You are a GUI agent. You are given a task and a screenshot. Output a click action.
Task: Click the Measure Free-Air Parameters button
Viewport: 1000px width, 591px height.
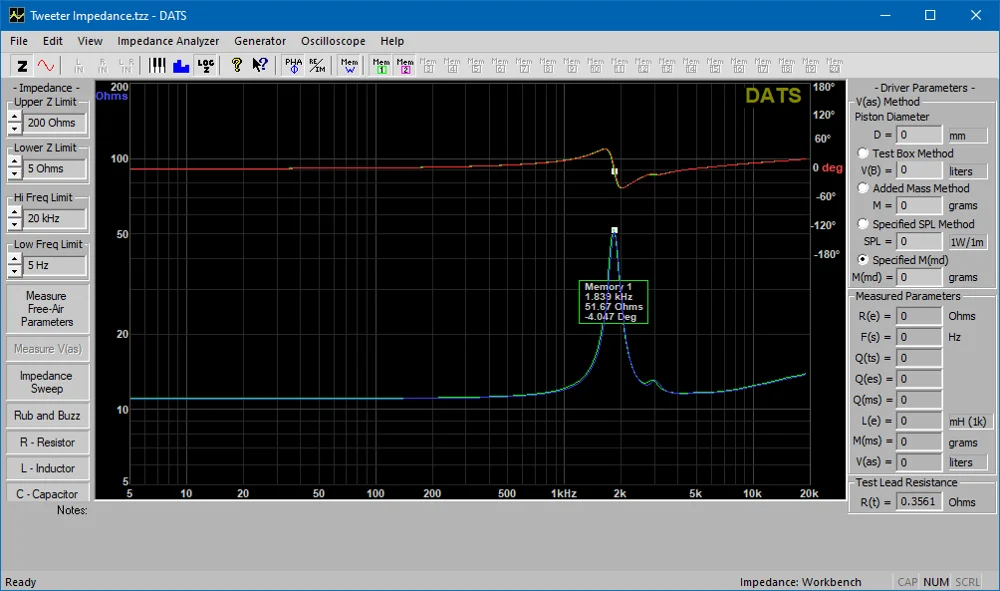click(x=47, y=309)
